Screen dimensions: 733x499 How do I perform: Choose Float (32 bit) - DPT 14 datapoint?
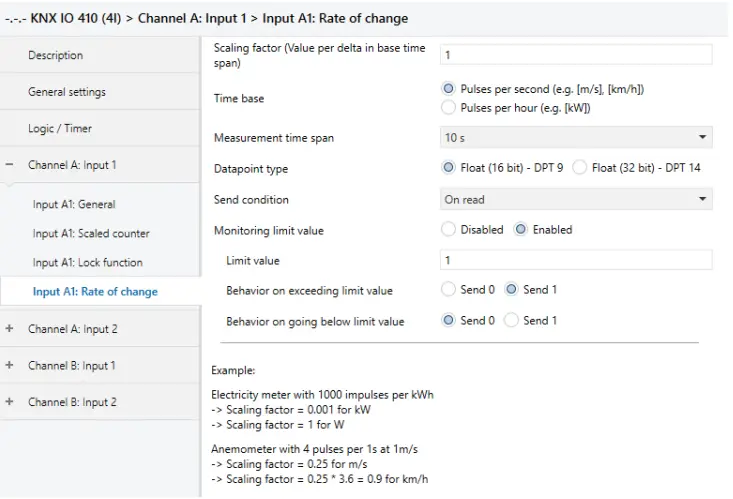pos(580,168)
